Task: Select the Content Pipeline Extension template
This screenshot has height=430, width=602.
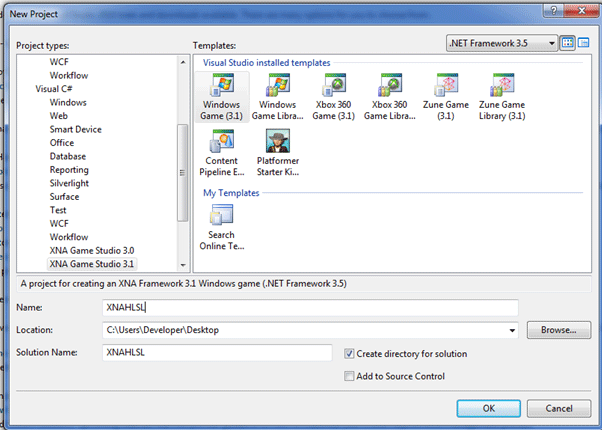Action: (x=222, y=153)
